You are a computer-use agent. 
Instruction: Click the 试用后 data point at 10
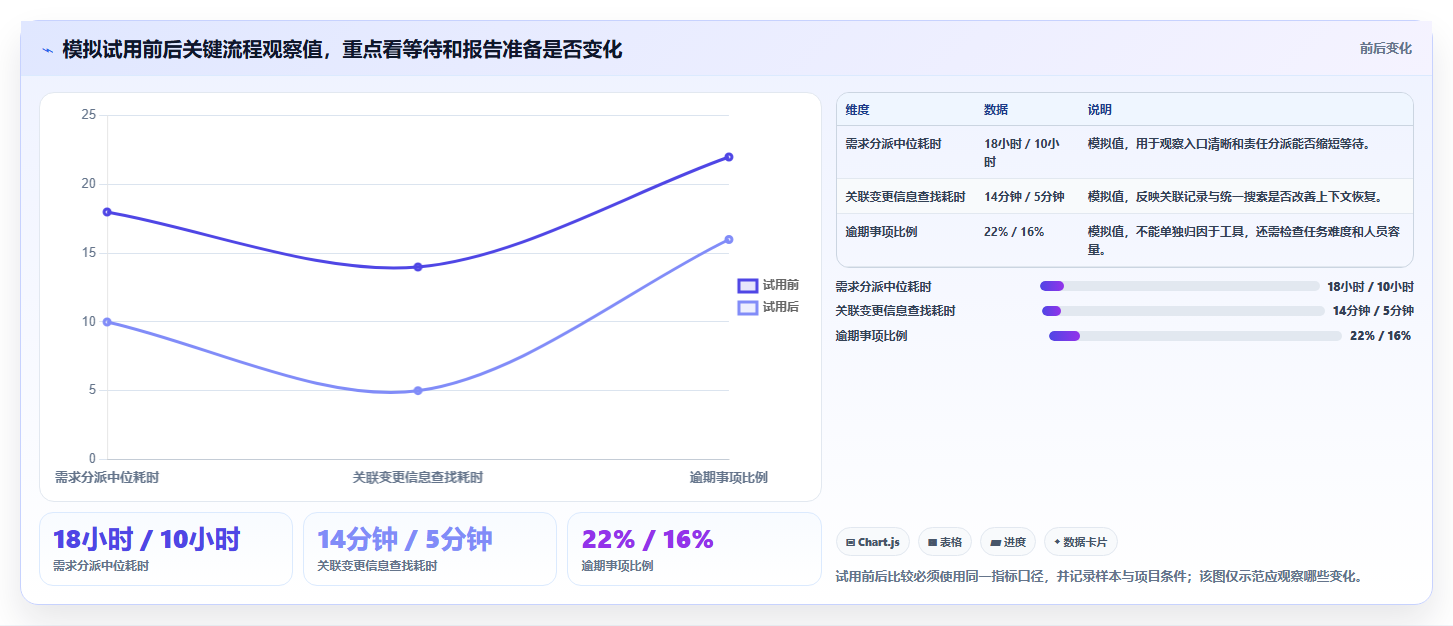click(x=108, y=322)
